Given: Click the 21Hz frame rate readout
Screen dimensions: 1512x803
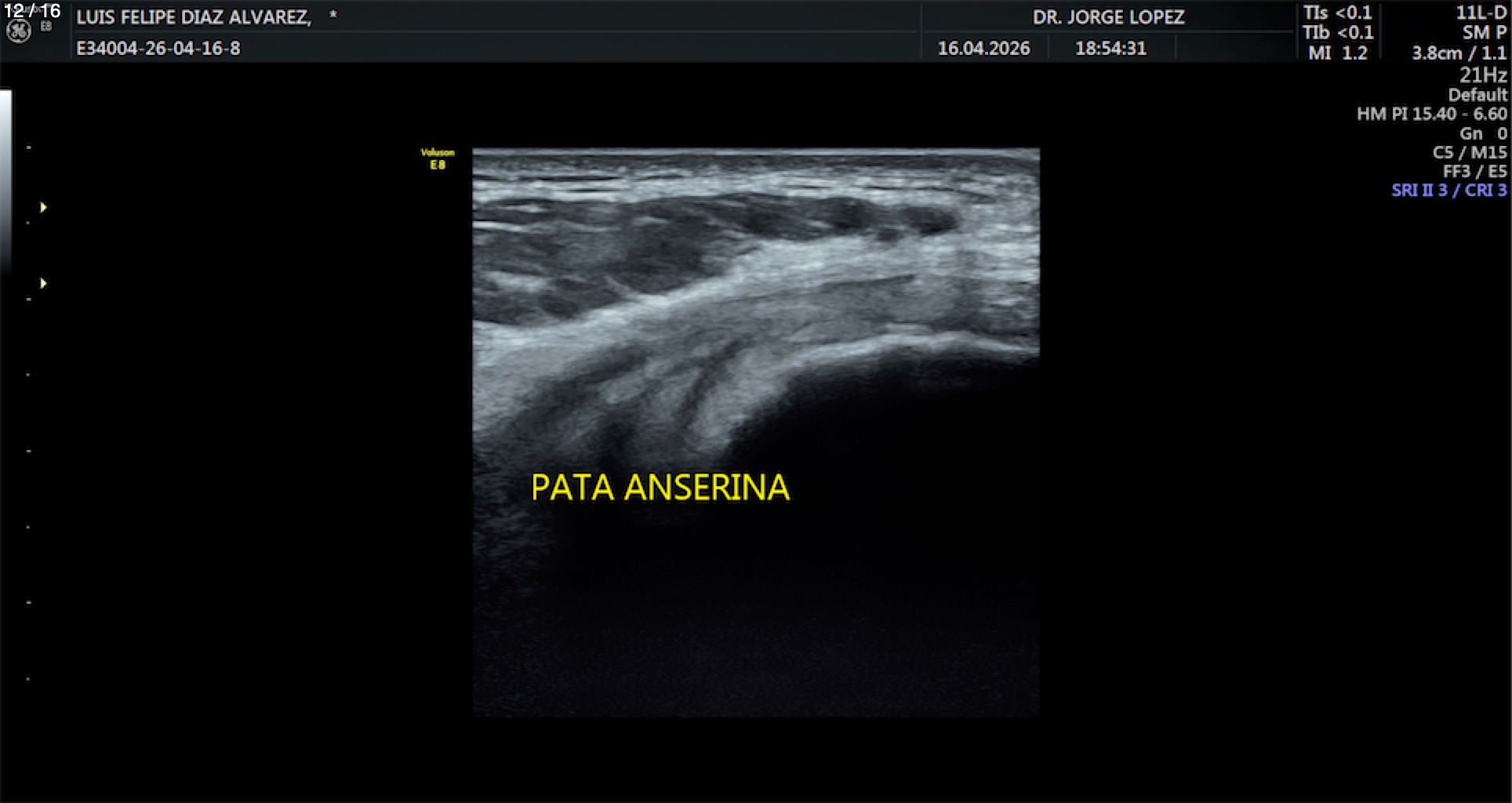Looking at the screenshot, I should click(1482, 75).
